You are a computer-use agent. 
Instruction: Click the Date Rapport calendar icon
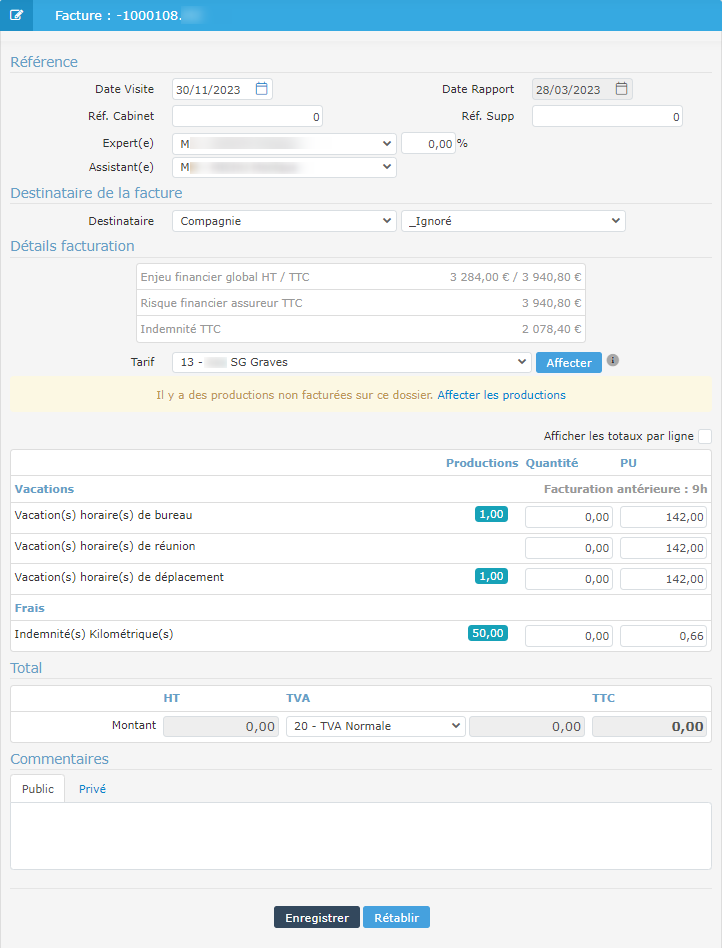[621, 89]
